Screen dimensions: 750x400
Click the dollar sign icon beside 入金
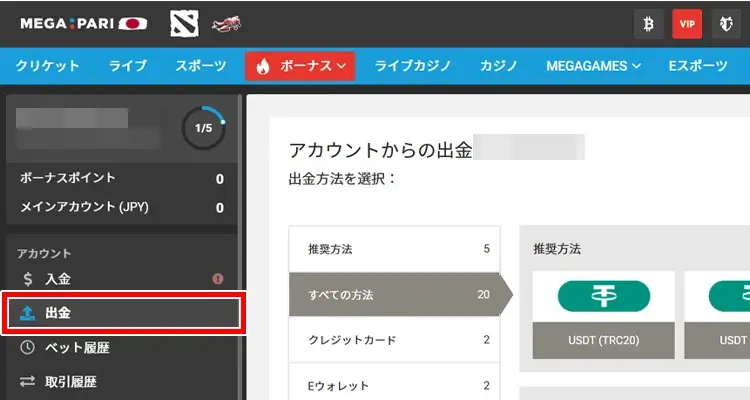click(28, 278)
